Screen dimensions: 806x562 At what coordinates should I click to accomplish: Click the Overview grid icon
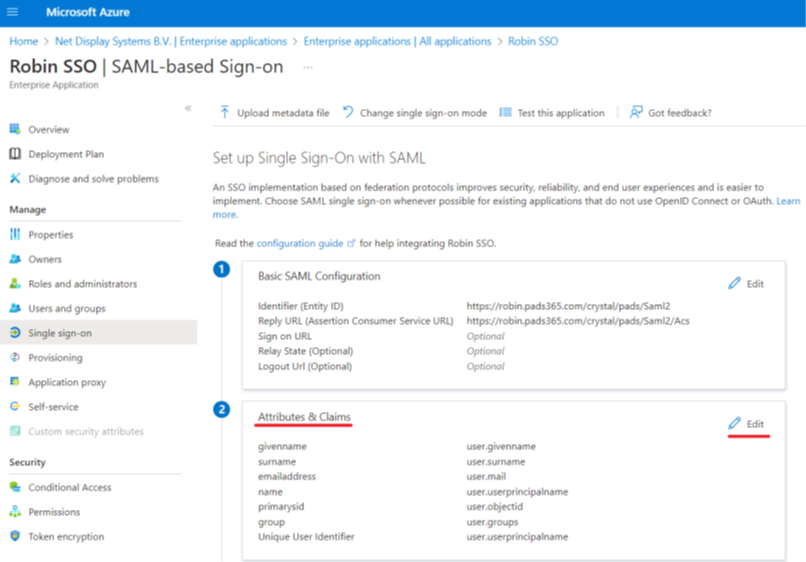(x=15, y=129)
